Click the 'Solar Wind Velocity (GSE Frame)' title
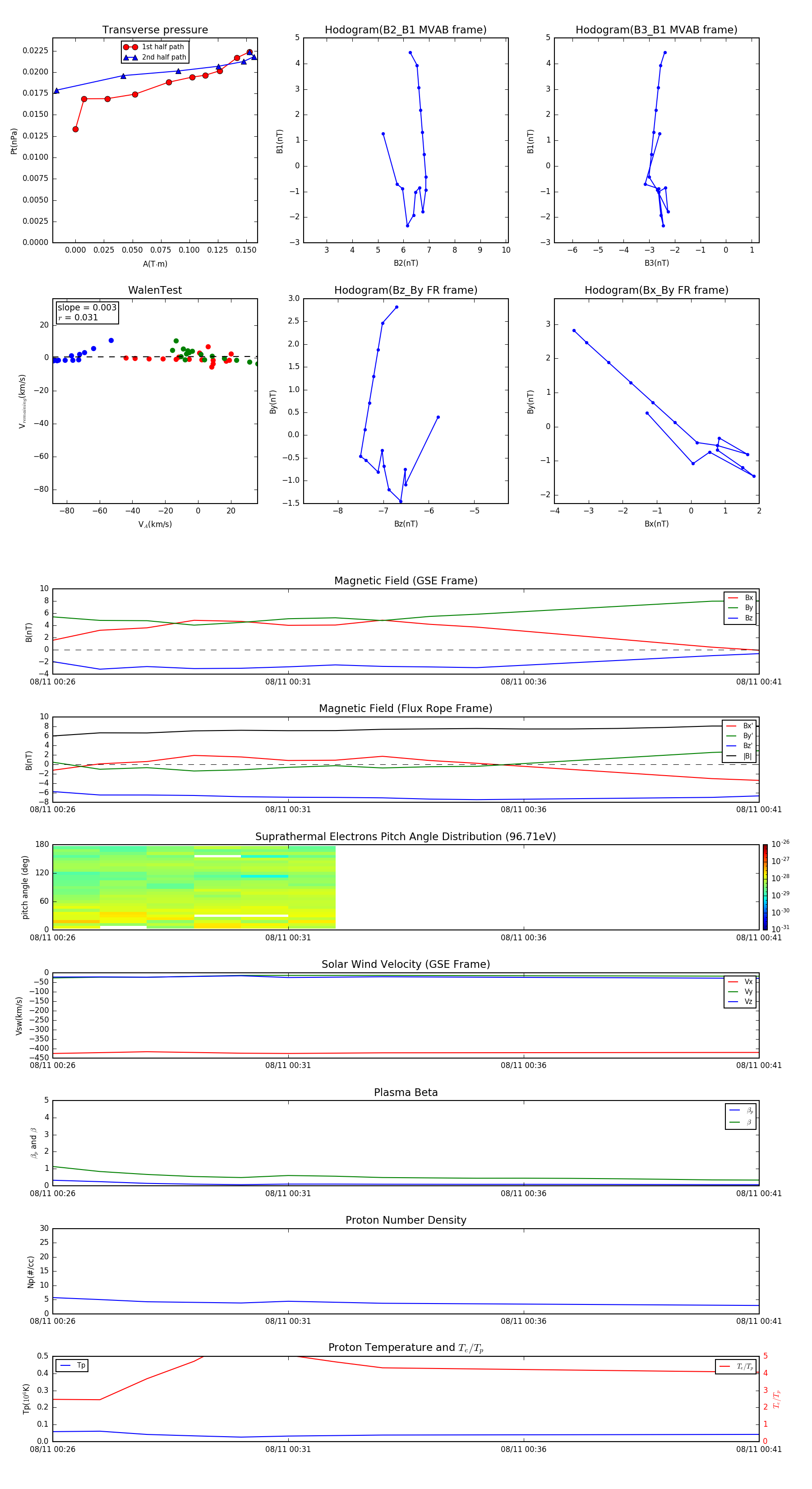This screenshot has height=1489, width=812. coord(406,964)
